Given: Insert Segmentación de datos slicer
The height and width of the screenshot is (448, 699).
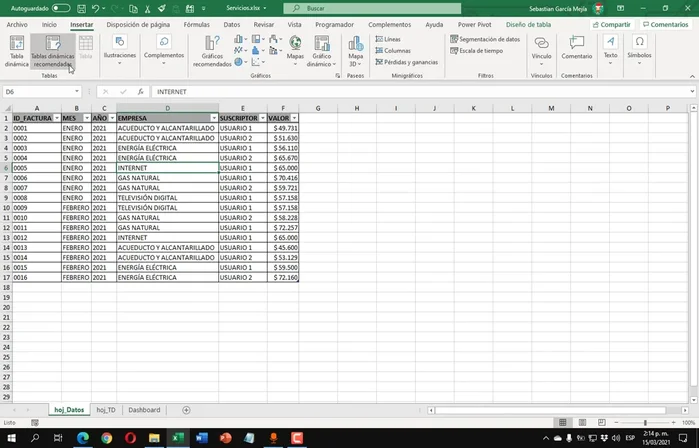Looking at the screenshot, I should coord(485,39).
